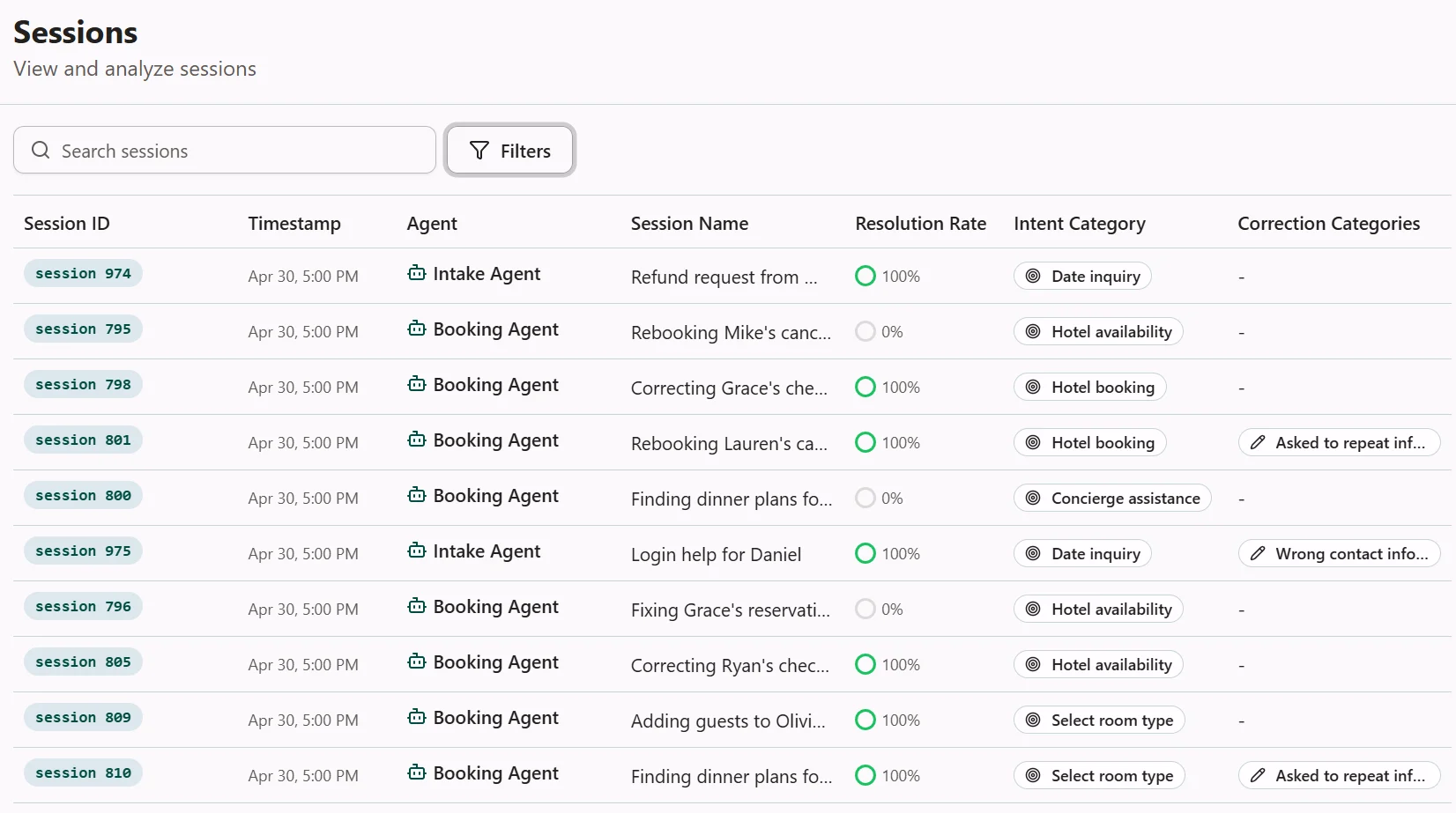Select Hotel booking tag in session 801 row
This screenshot has width=1456, height=813.
coord(1089,442)
